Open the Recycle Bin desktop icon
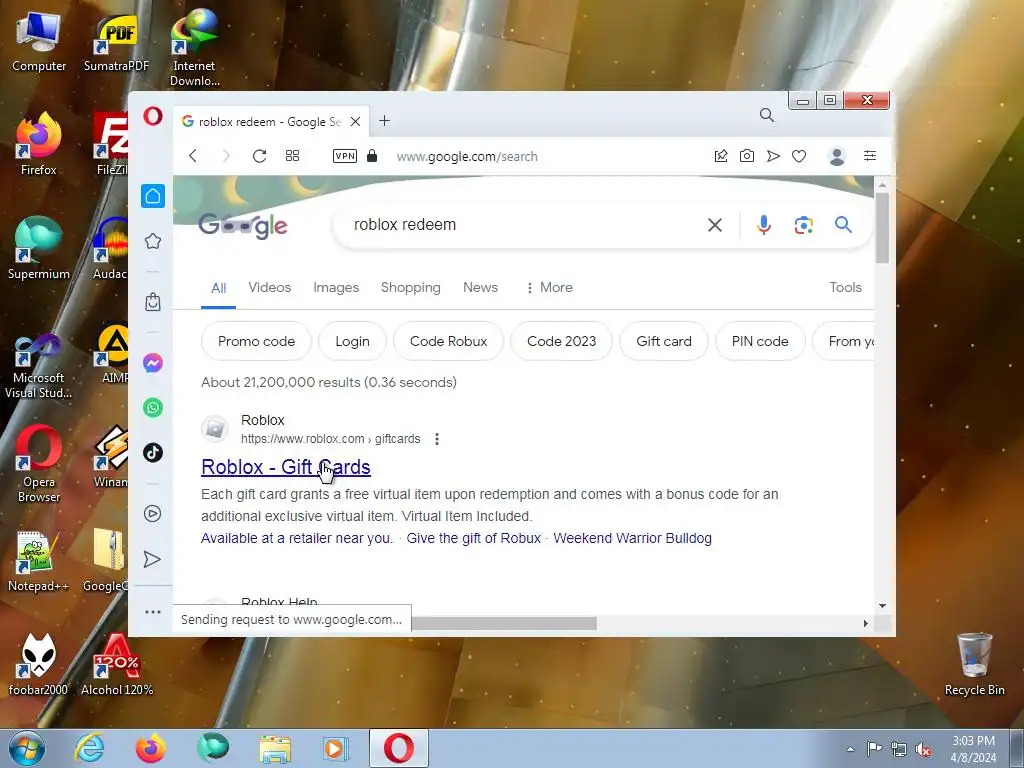This screenshot has width=1024, height=768. click(974, 664)
